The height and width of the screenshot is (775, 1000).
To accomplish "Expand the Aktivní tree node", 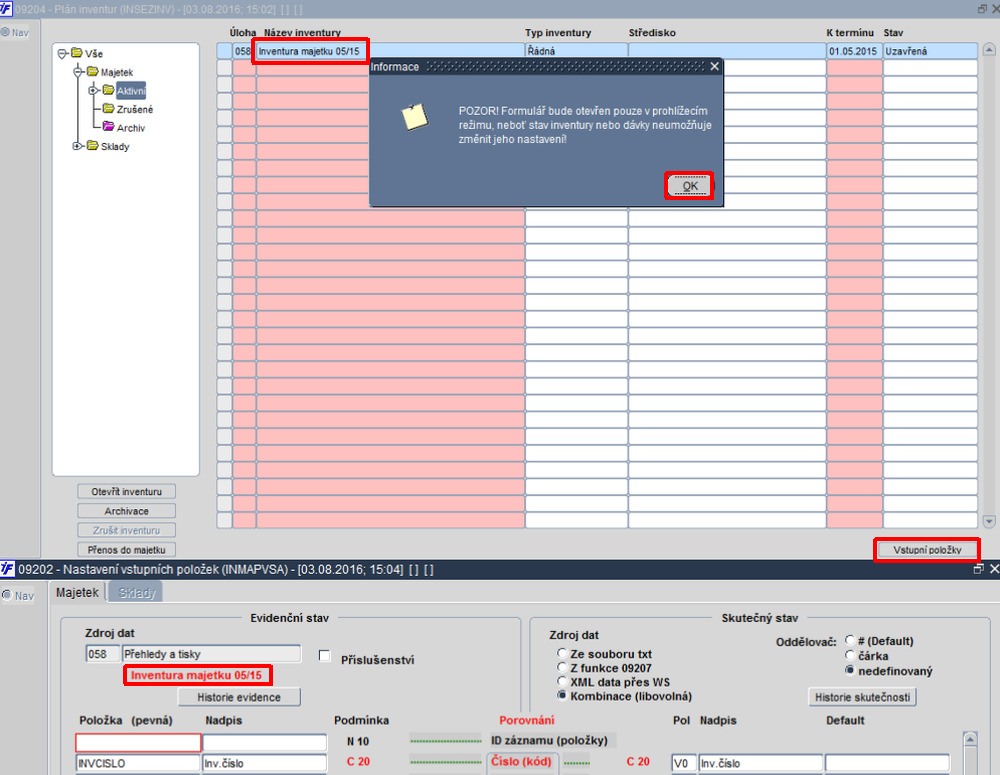I will click(x=93, y=91).
